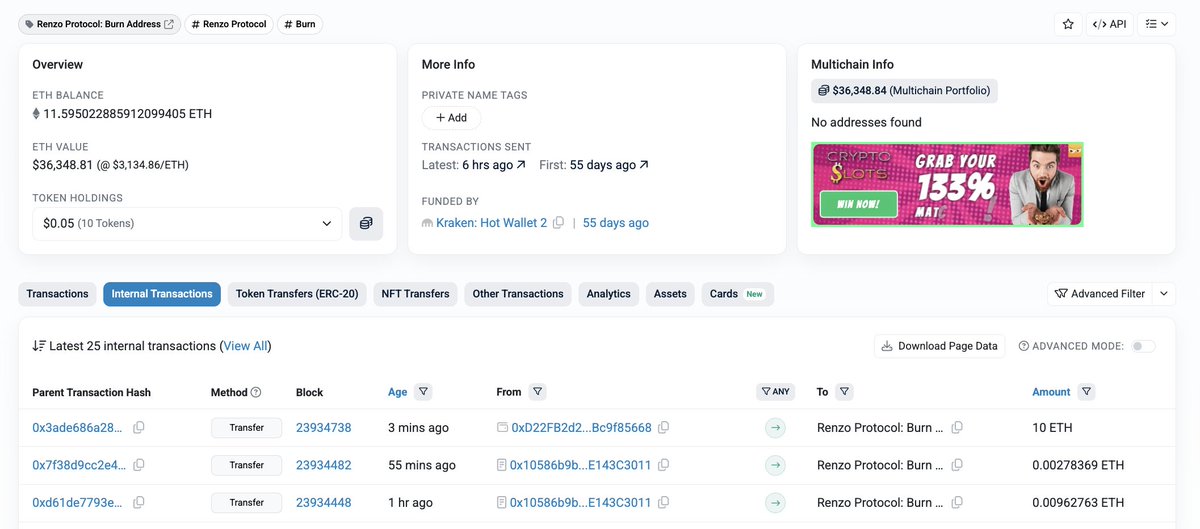The width and height of the screenshot is (1200, 529).
Task: Open Kraken: Hot Wallet 2 link
Action: point(491,223)
